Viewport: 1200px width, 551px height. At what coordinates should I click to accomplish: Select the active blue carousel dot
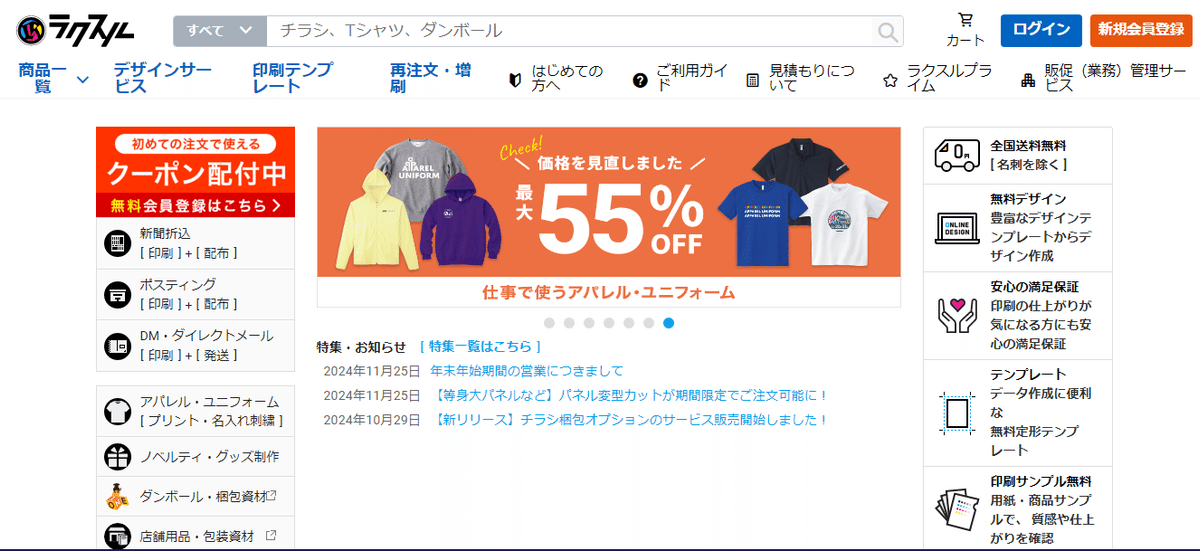(x=668, y=323)
